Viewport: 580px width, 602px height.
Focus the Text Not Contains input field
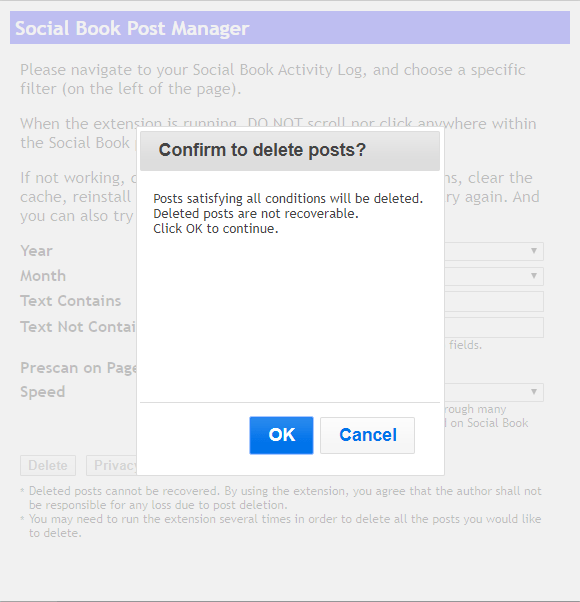click(494, 327)
